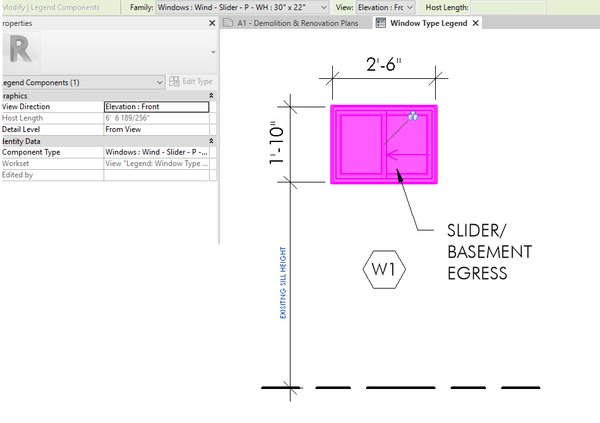The width and height of the screenshot is (600, 423).
Task: Click the blue control grip on window
Action: pos(413,116)
